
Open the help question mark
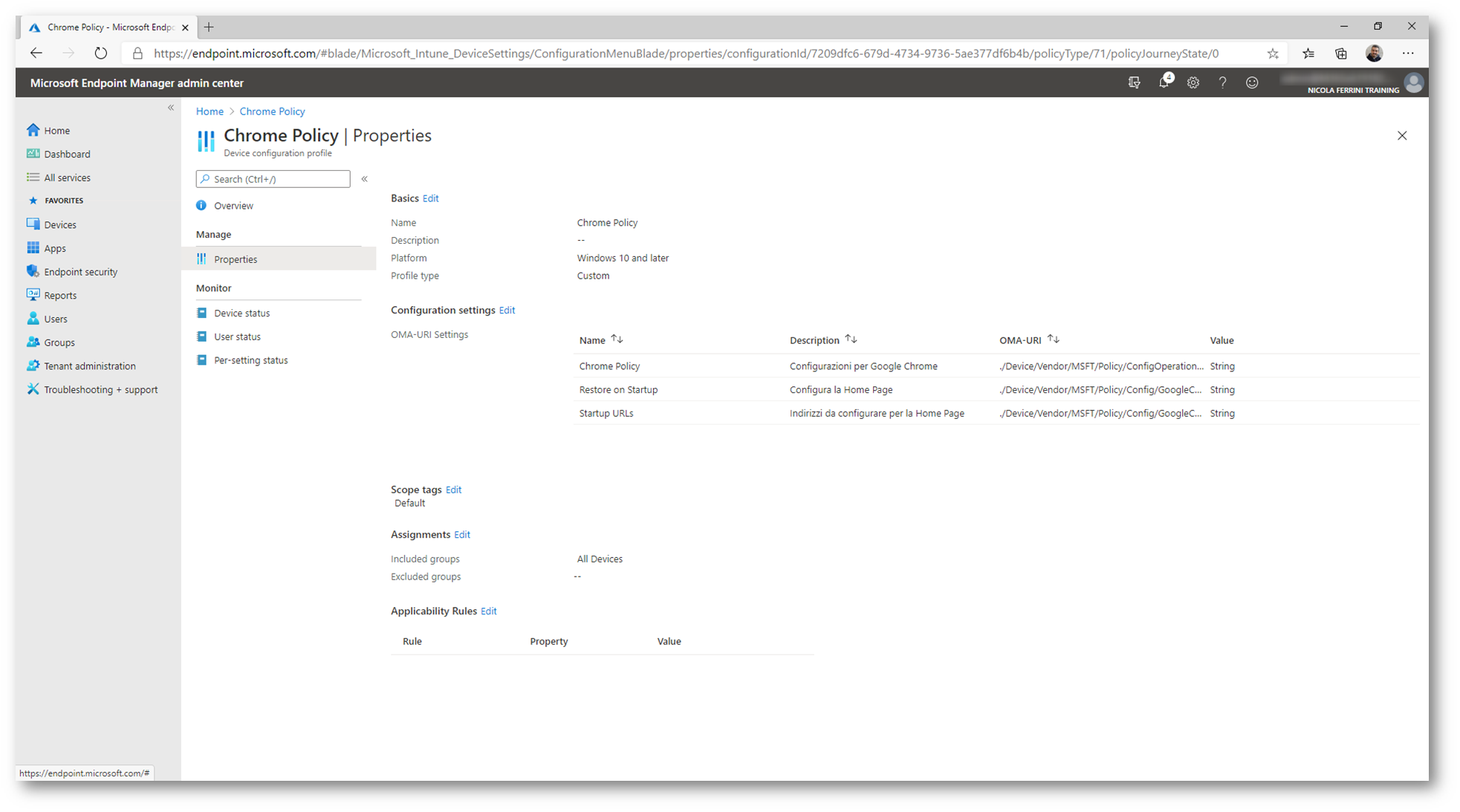click(1222, 83)
